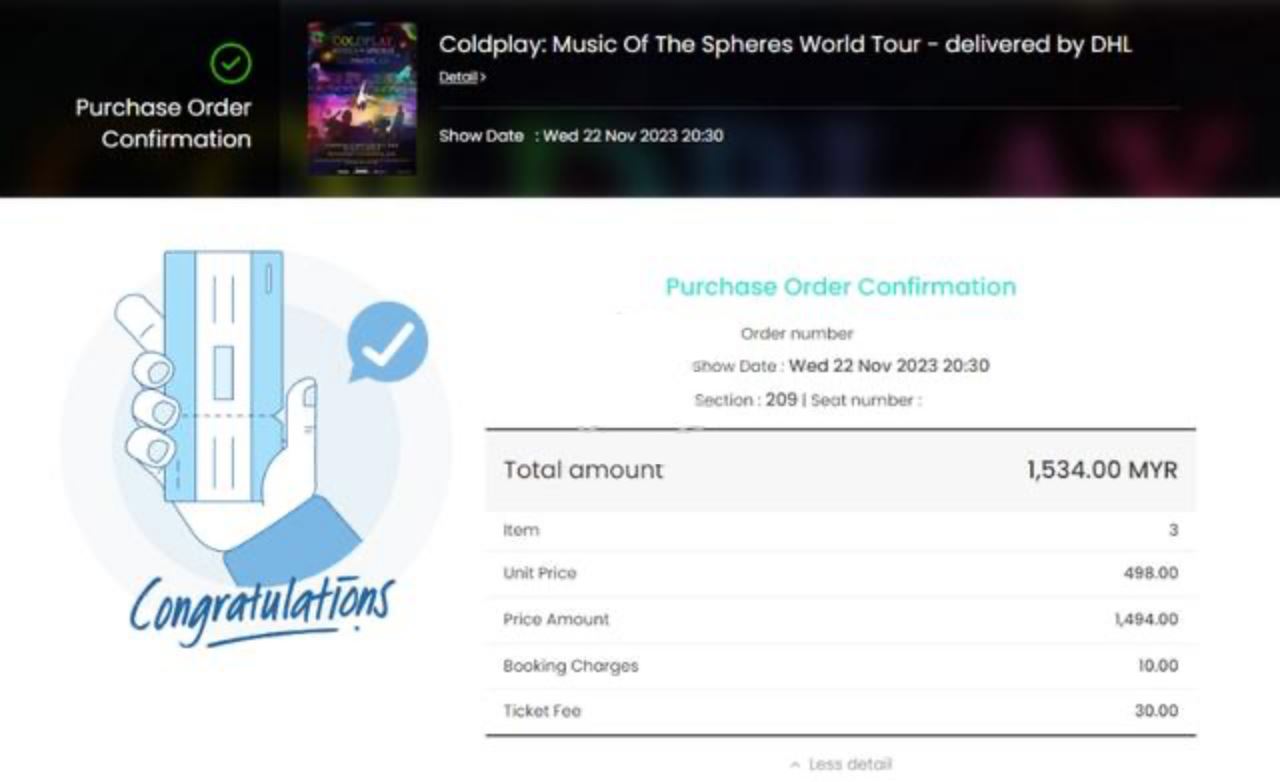Screen dimensions: 1280x782
Task: Click the Purchase Order Confirmation sidebar label
Action: point(161,123)
